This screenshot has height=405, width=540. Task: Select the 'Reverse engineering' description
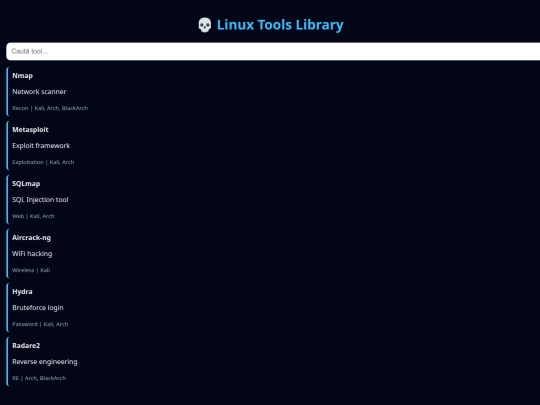[45, 362]
